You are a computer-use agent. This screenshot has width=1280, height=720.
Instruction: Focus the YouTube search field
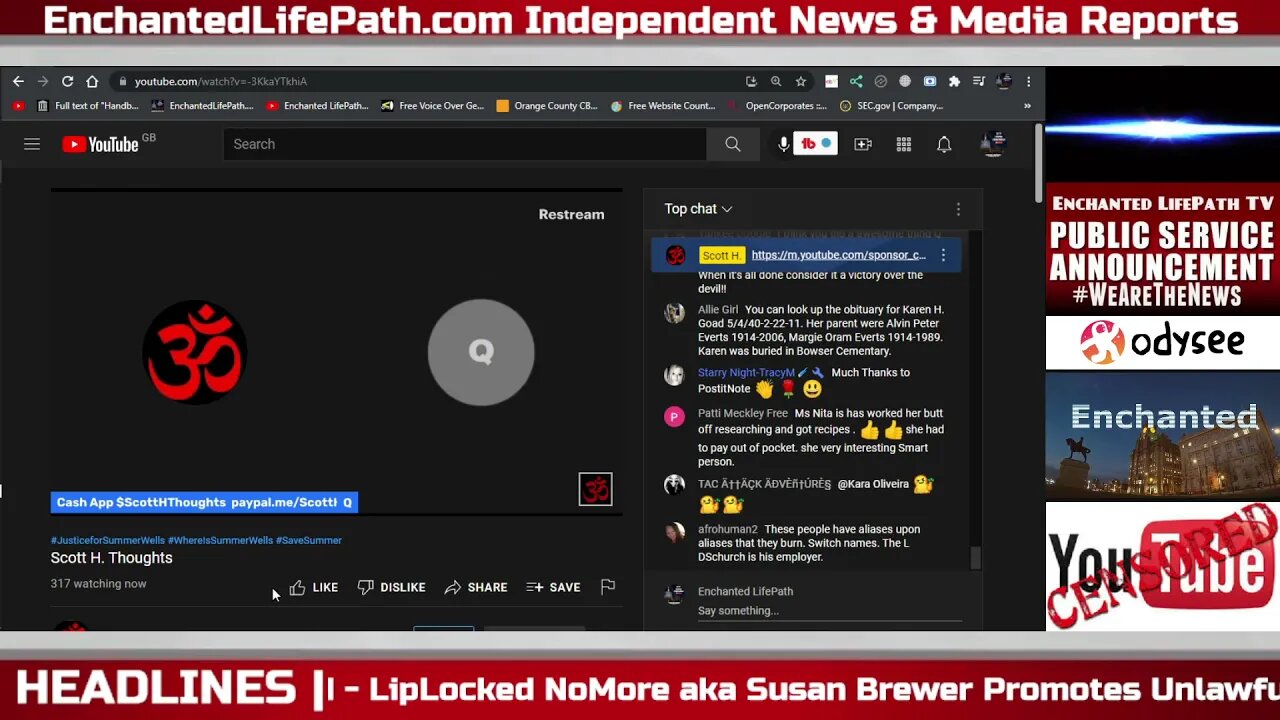(465, 144)
